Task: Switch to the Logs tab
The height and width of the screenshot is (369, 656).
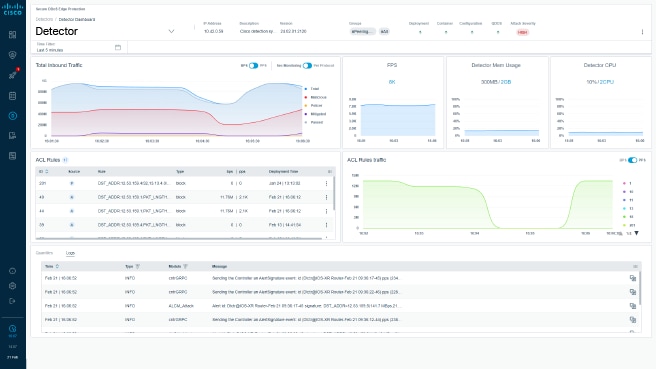Action: tap(70, 253)
